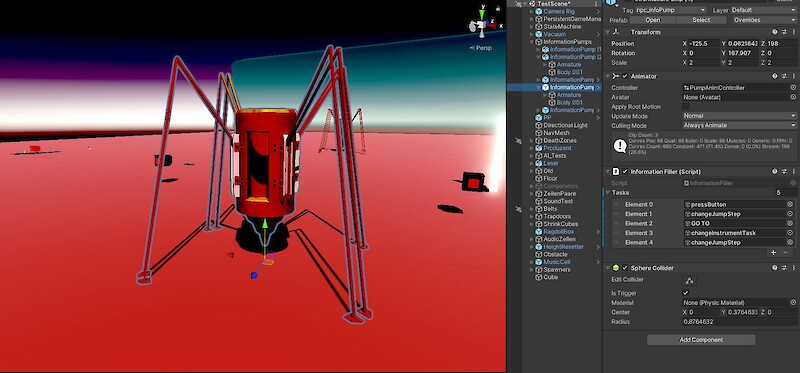Open Information Filler preset icon

pos(784,171)
